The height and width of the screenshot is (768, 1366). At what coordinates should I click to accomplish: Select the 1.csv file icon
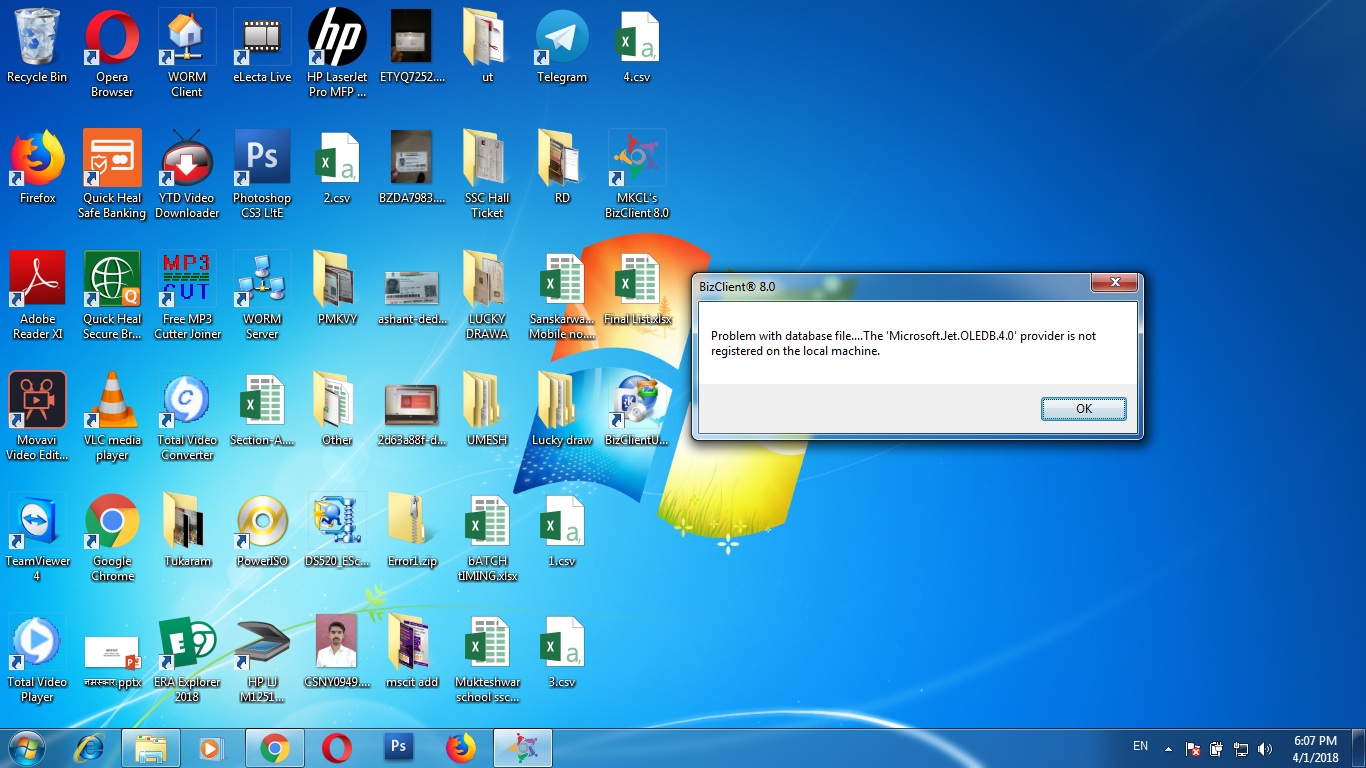[x=562, y=531]
